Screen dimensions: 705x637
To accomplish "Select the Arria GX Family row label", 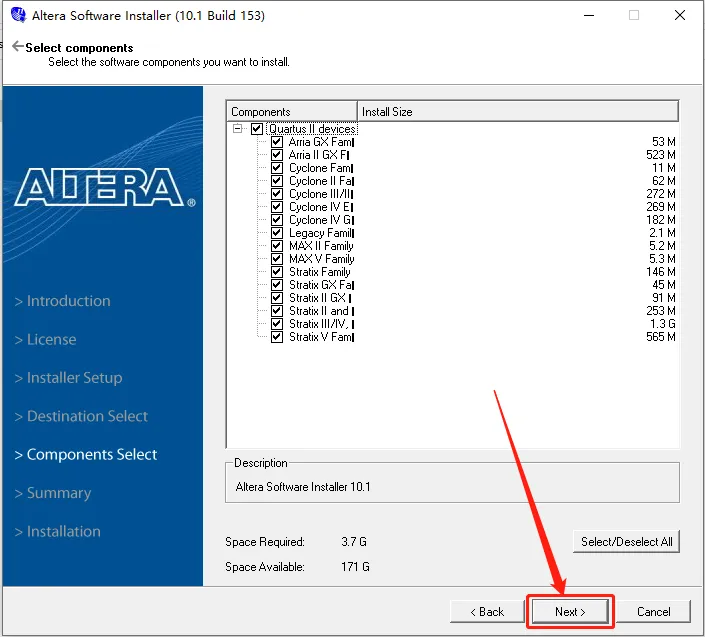I will 321,142.
